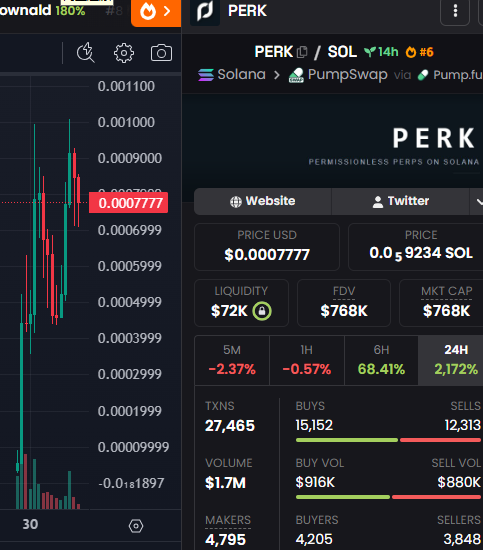Take a chart snapshot with camera icon
This screenshot has width=483, height=550.
[x=161, y=53]
